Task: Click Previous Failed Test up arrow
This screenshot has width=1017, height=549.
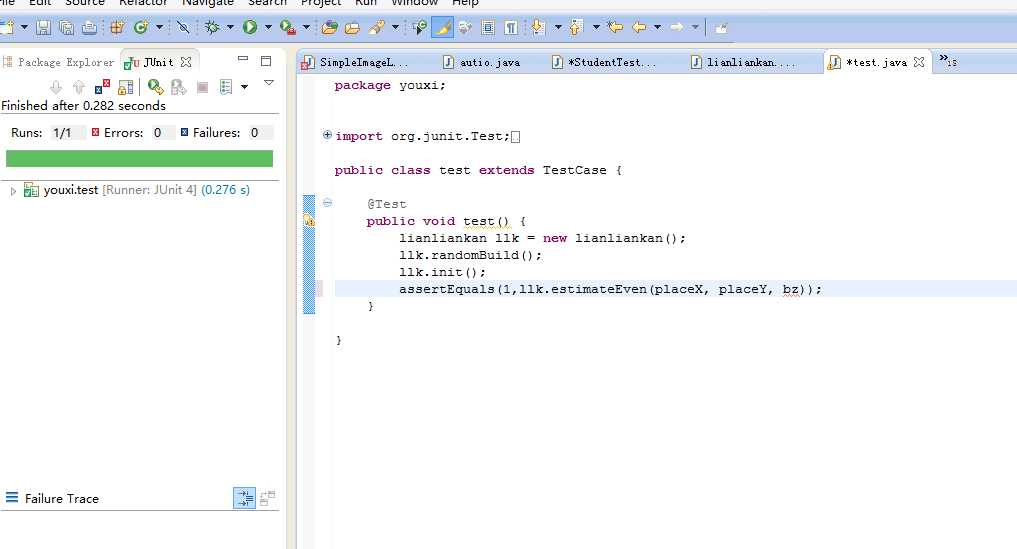Action: [x=79, y=87]
